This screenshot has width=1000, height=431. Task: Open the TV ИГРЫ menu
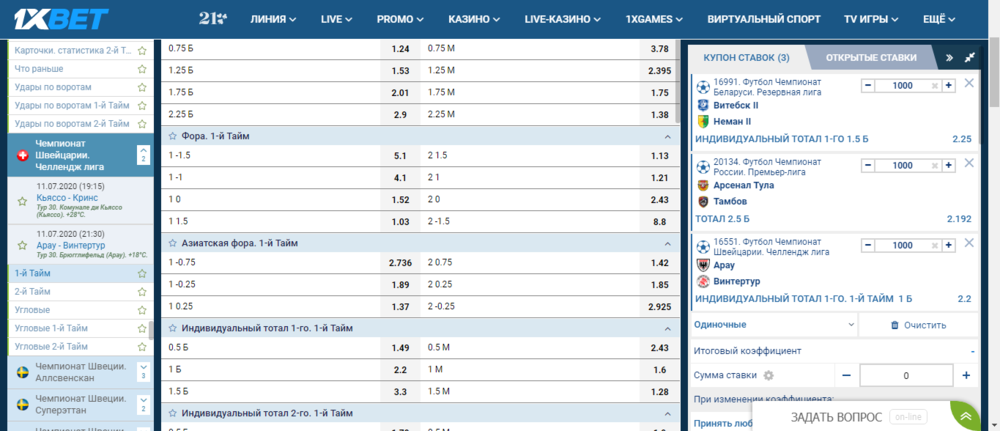(x=871, y=19)
